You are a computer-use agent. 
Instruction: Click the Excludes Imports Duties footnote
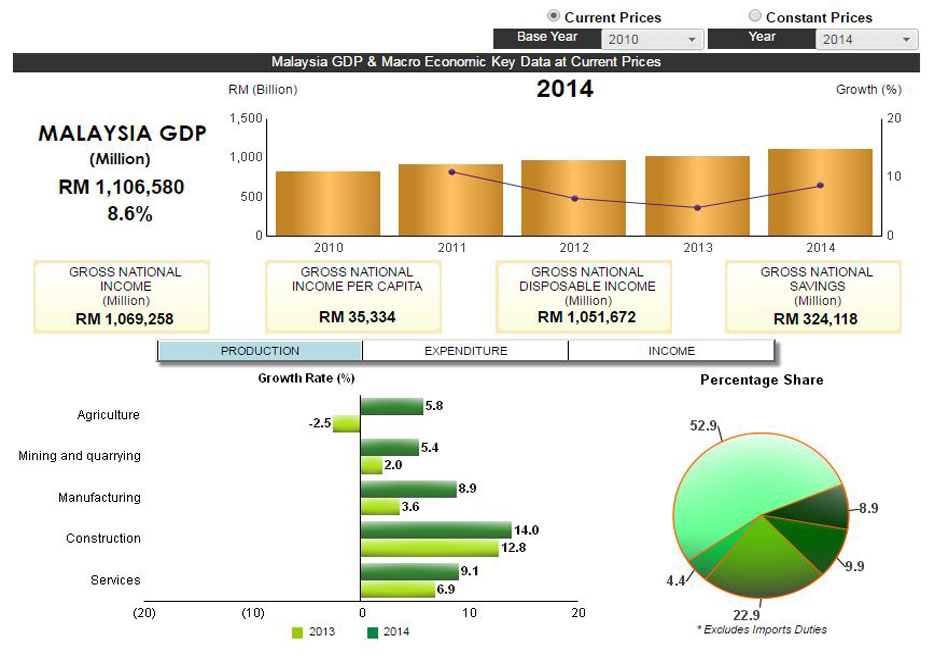click(762, 629)
